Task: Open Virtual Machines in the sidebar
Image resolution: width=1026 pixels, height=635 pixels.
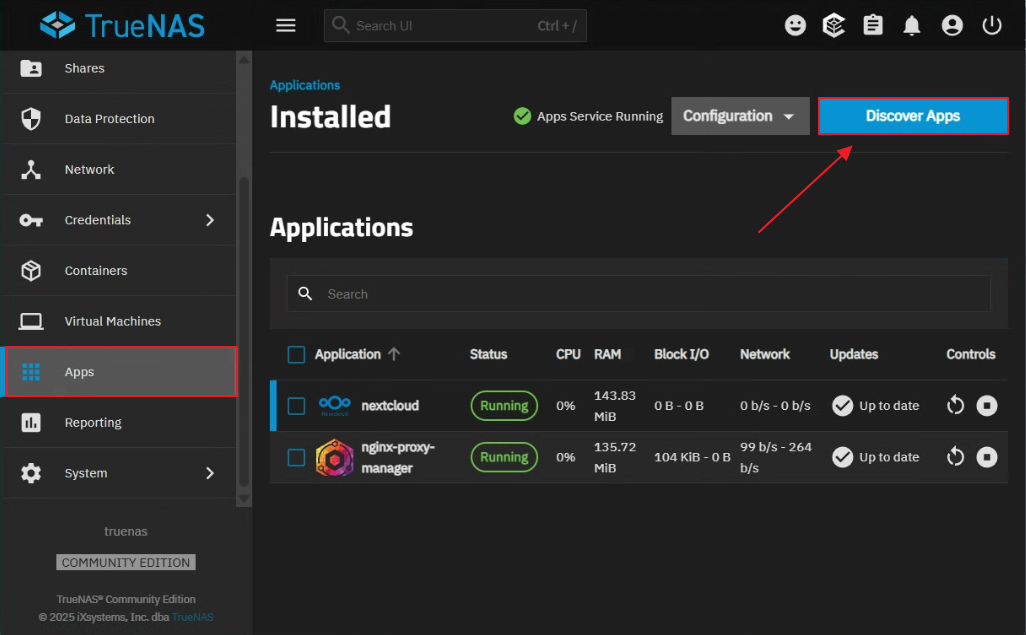Action: tap(118, 321)
